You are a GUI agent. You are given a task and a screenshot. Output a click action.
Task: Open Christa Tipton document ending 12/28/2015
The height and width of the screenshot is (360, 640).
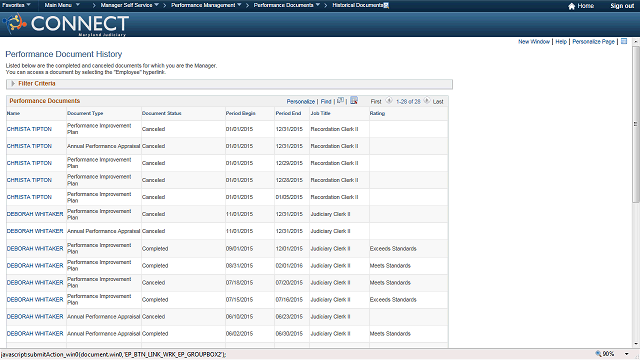[29, 180]
